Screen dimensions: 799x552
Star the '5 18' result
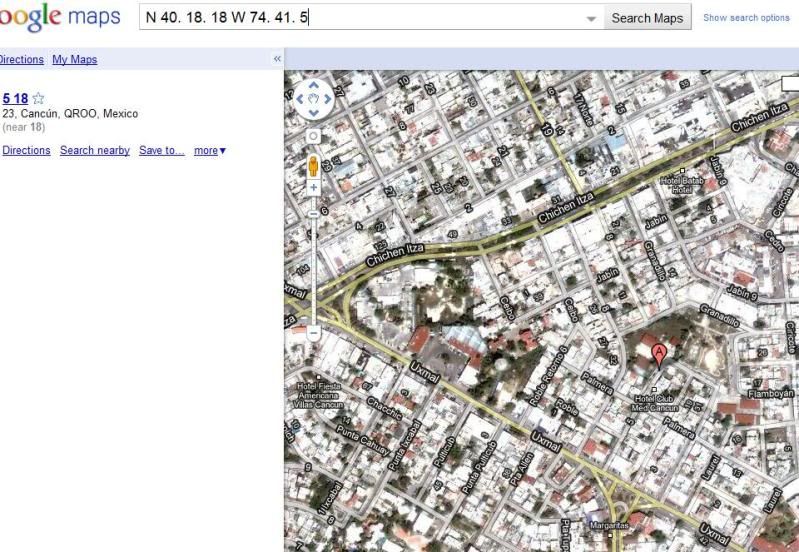[38, 98]
